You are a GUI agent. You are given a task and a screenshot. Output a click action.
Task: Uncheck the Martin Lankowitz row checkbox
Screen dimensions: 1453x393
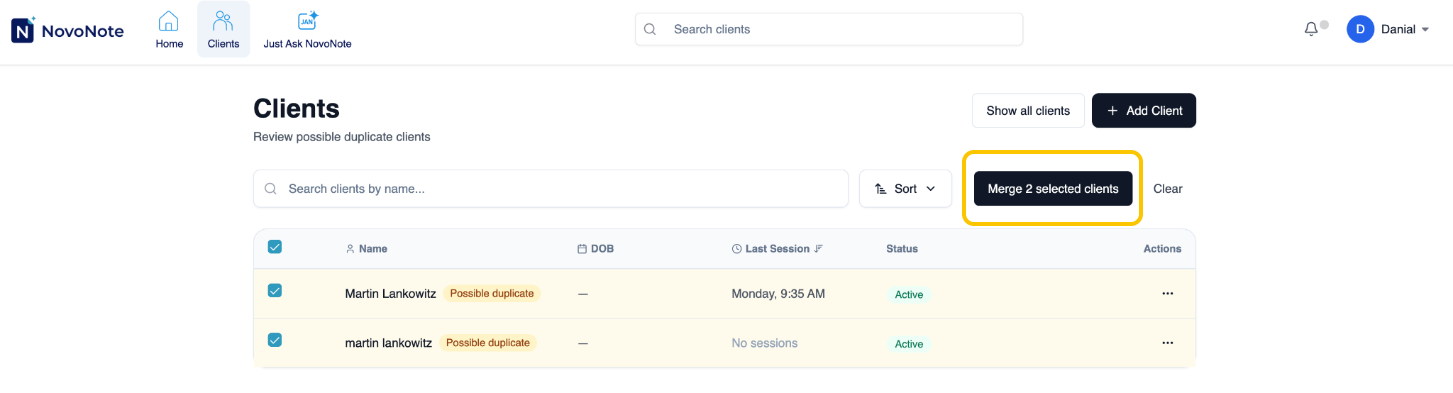click(275, 291)
